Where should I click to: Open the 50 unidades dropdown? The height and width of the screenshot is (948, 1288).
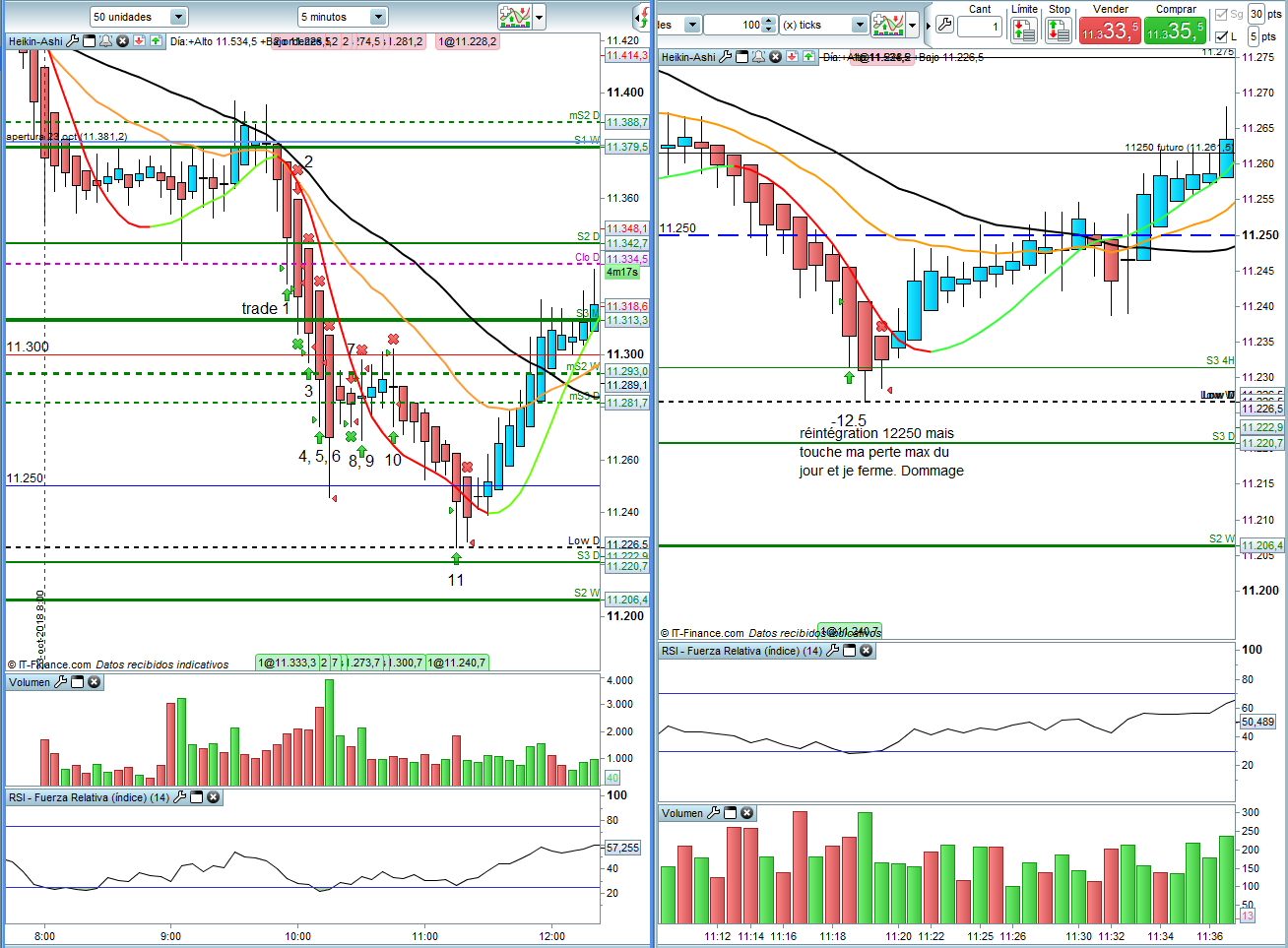click(x=138, y=17)
